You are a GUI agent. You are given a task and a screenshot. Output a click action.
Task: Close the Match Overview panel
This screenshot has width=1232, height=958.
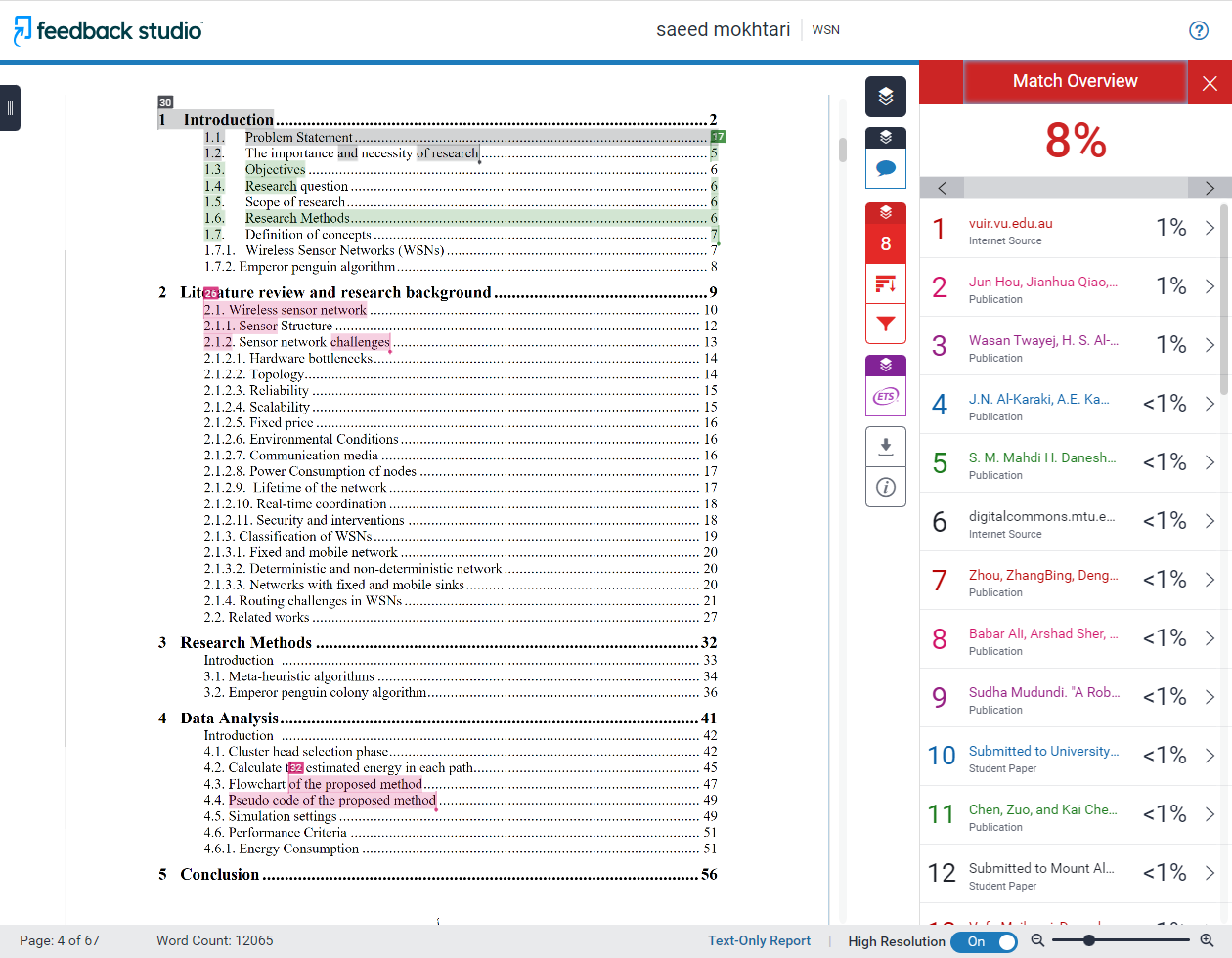[1210, 83]
